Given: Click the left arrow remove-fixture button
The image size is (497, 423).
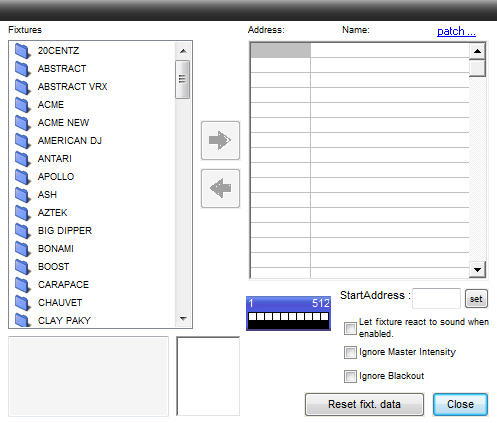Looking at the screenshot, I should click(220, 188).
